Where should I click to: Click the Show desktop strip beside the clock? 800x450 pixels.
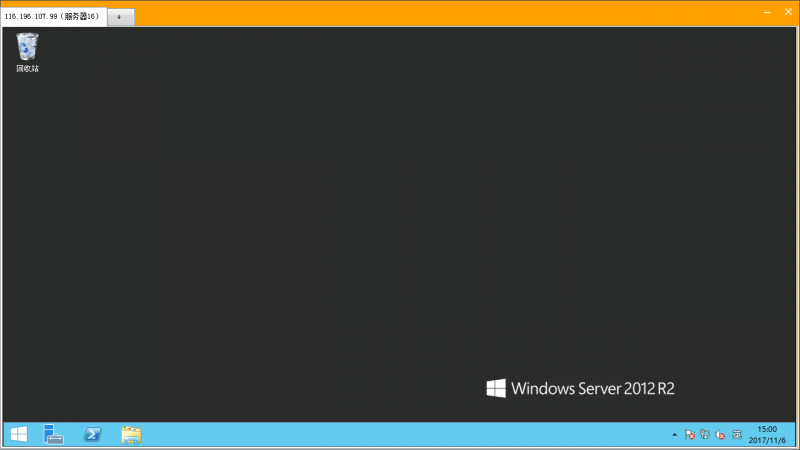coord(794,435)
